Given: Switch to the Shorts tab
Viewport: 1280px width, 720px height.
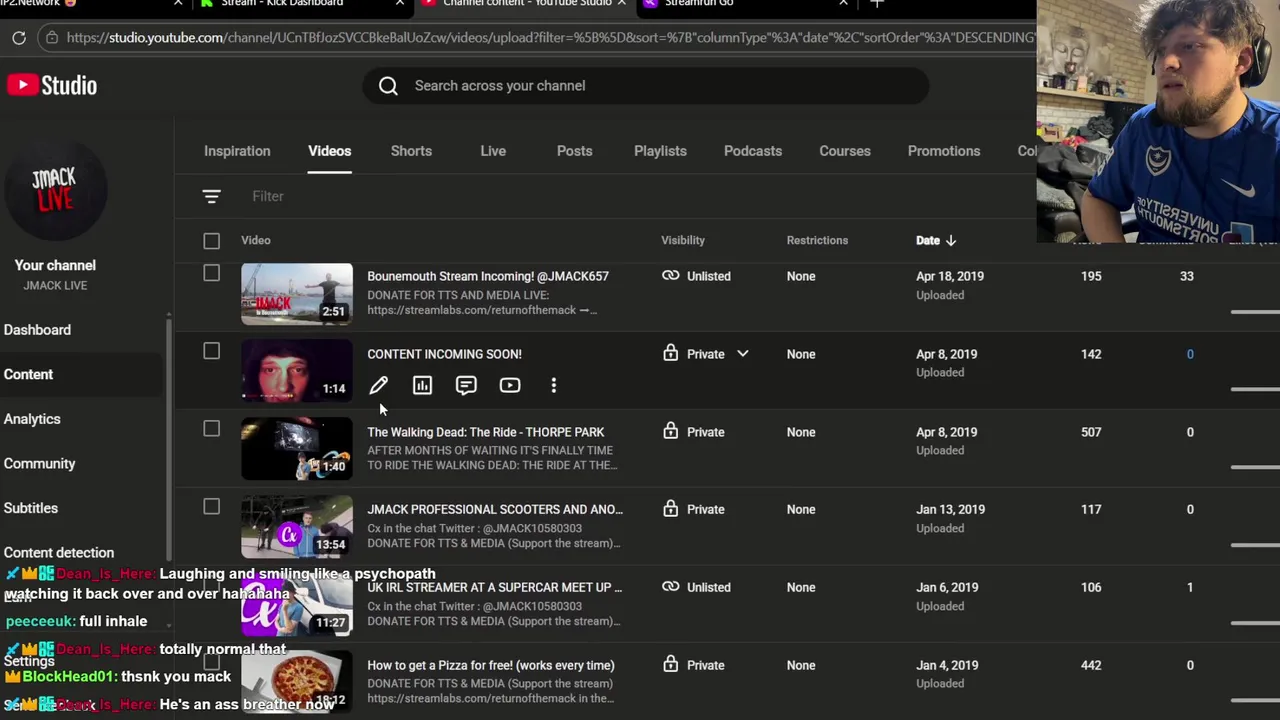Looking at the screenshot, I should (411, 151).
